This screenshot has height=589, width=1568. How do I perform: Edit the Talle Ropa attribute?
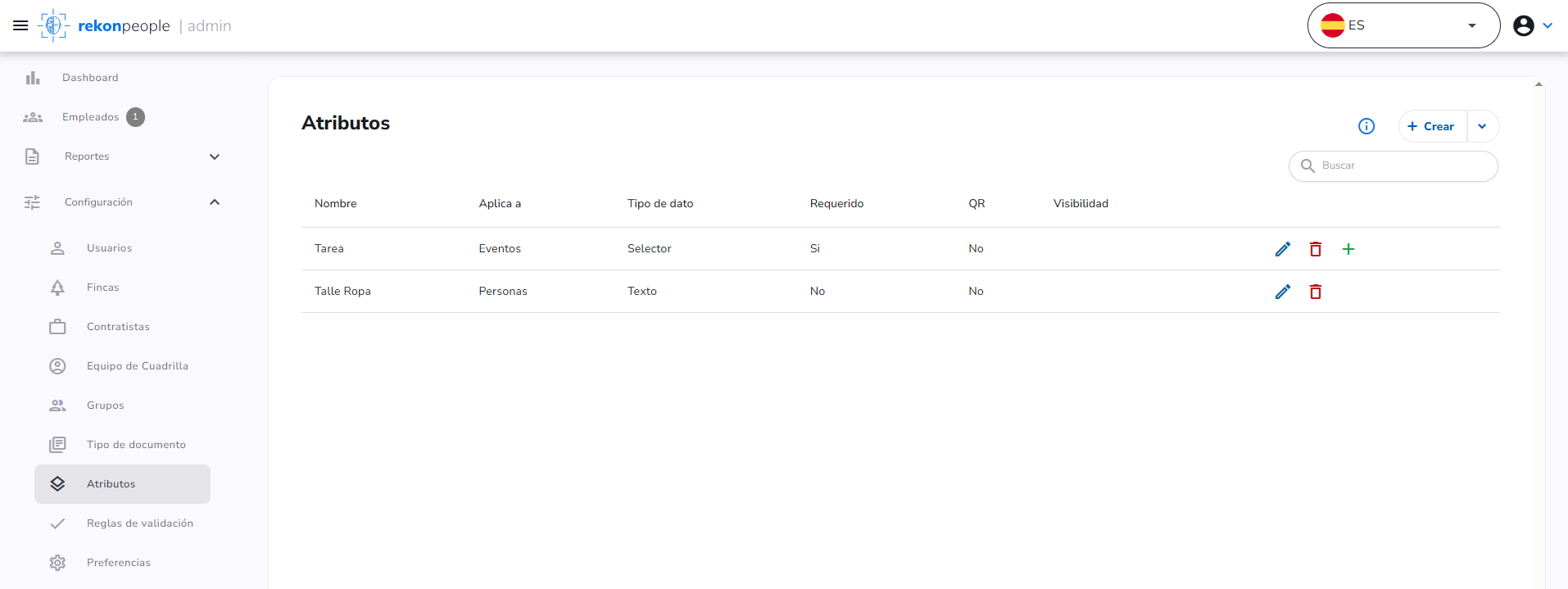coord(1283,292)
